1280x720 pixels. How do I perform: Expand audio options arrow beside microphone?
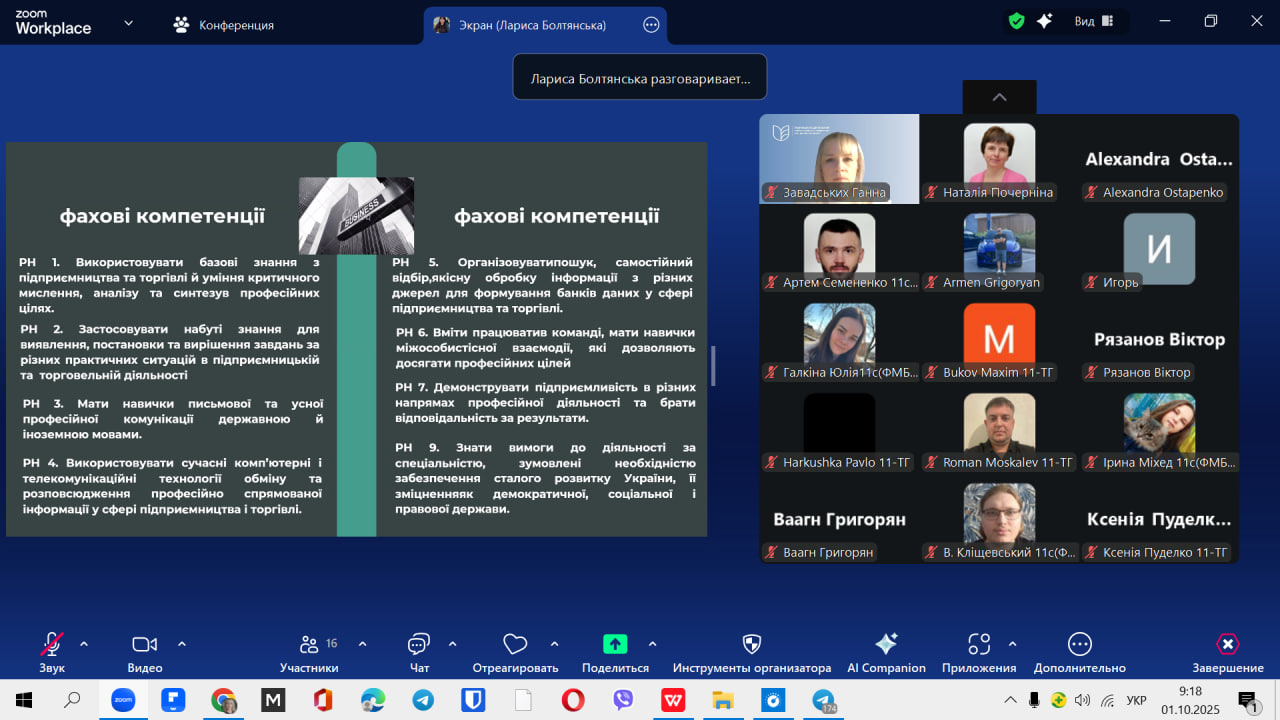(x=84, y=644)
